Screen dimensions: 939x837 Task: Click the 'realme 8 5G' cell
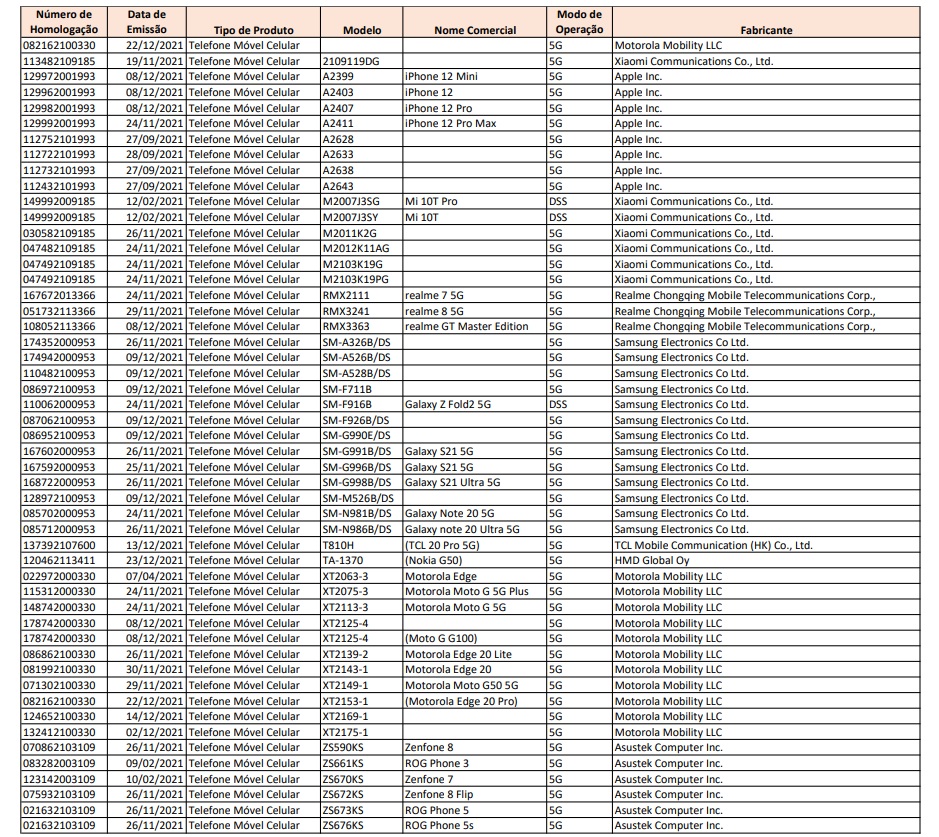[x=475, y=311]
